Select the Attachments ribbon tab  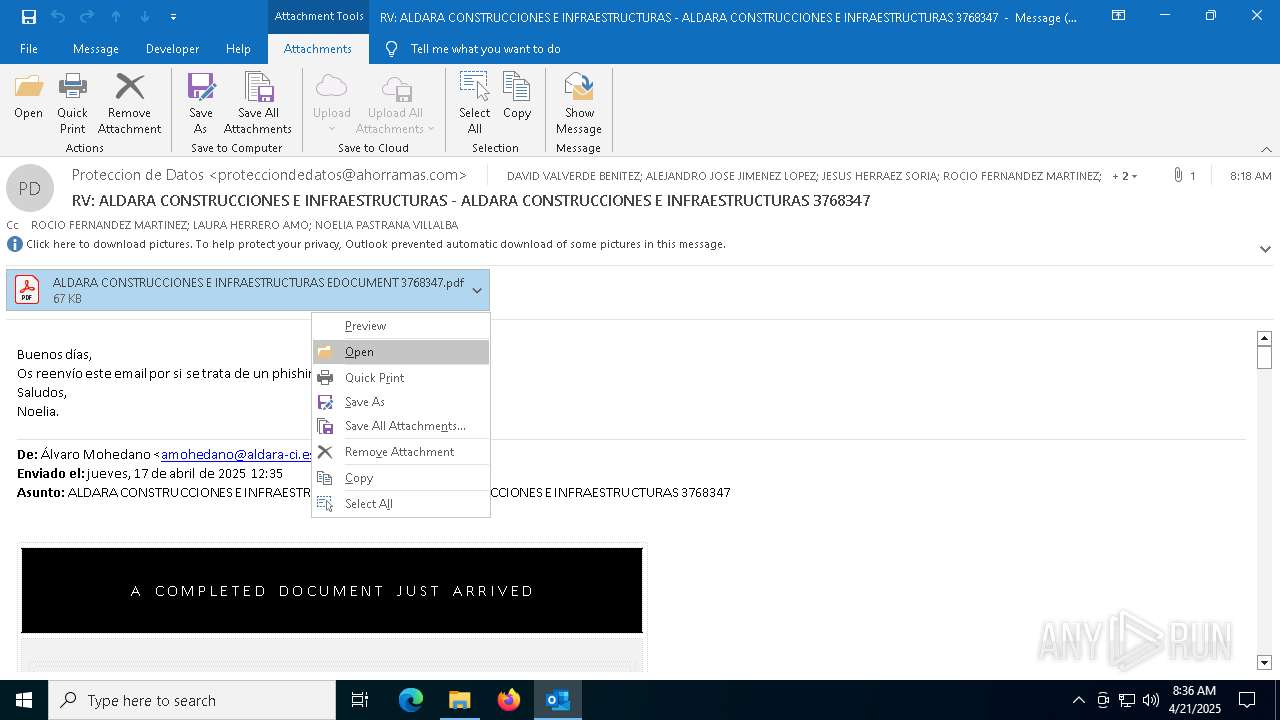click(318, 49)
